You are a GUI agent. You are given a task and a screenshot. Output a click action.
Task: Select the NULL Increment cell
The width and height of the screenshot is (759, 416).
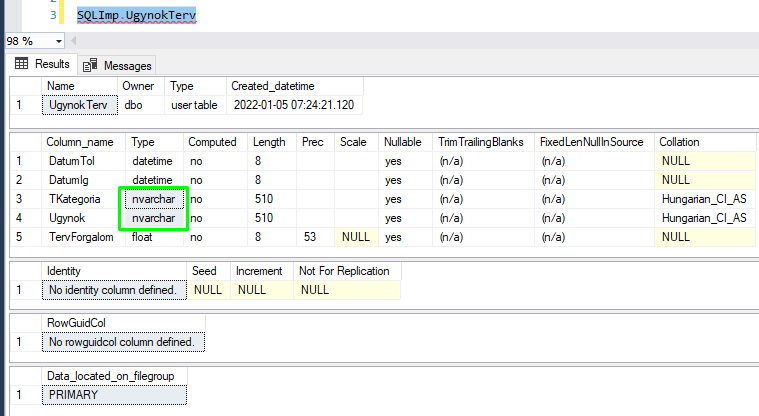click(x=262, y=290)
